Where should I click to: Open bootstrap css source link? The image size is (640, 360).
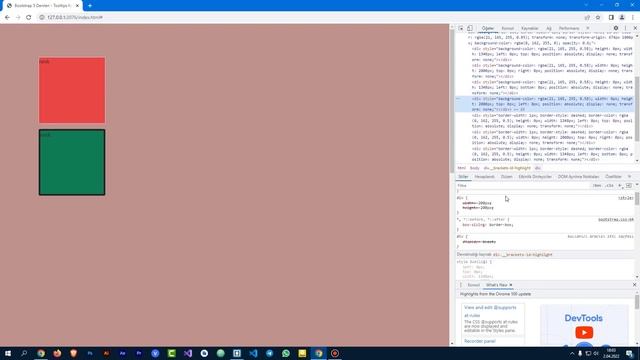point(616,220)
